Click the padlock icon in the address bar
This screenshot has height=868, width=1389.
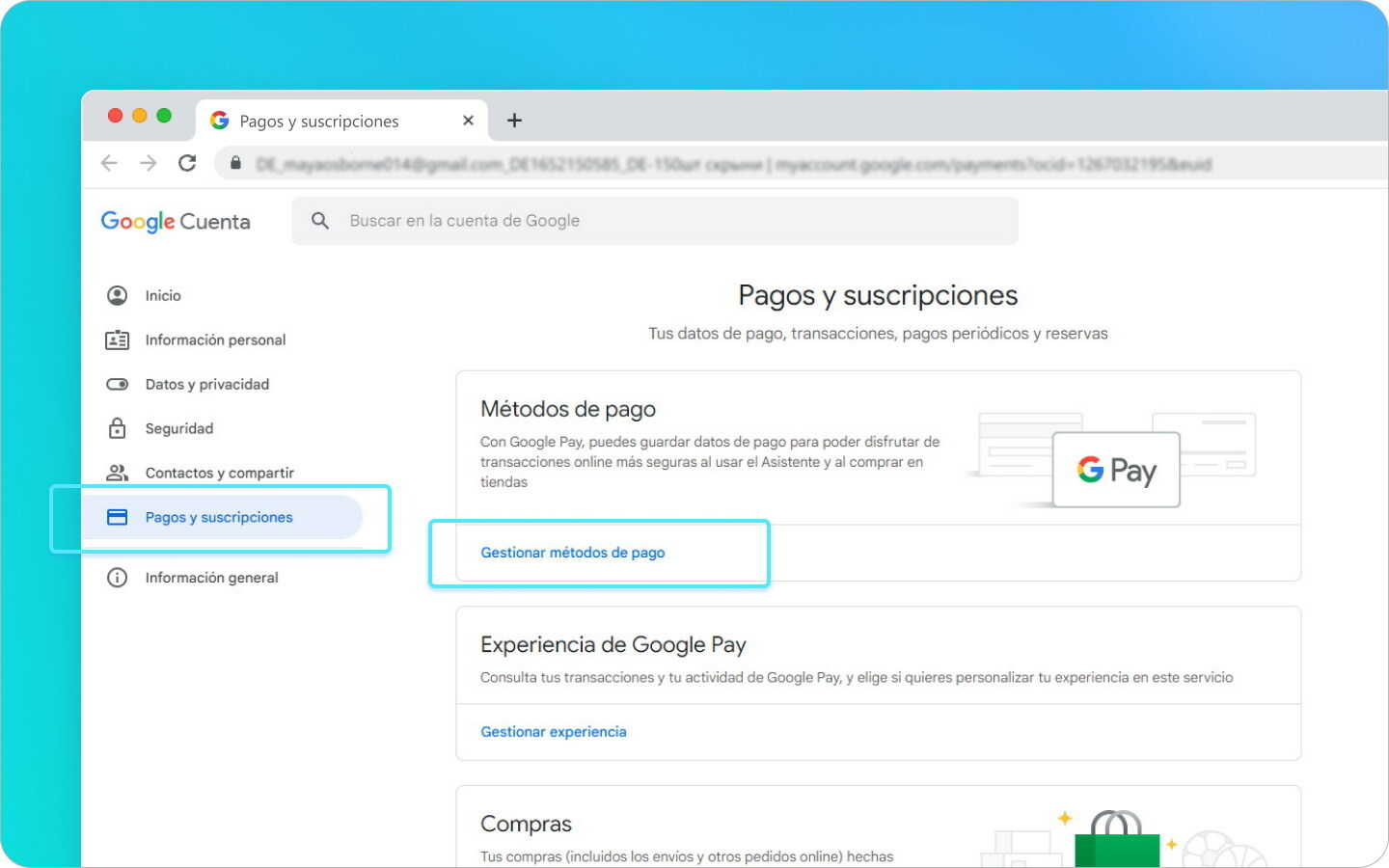235,163
